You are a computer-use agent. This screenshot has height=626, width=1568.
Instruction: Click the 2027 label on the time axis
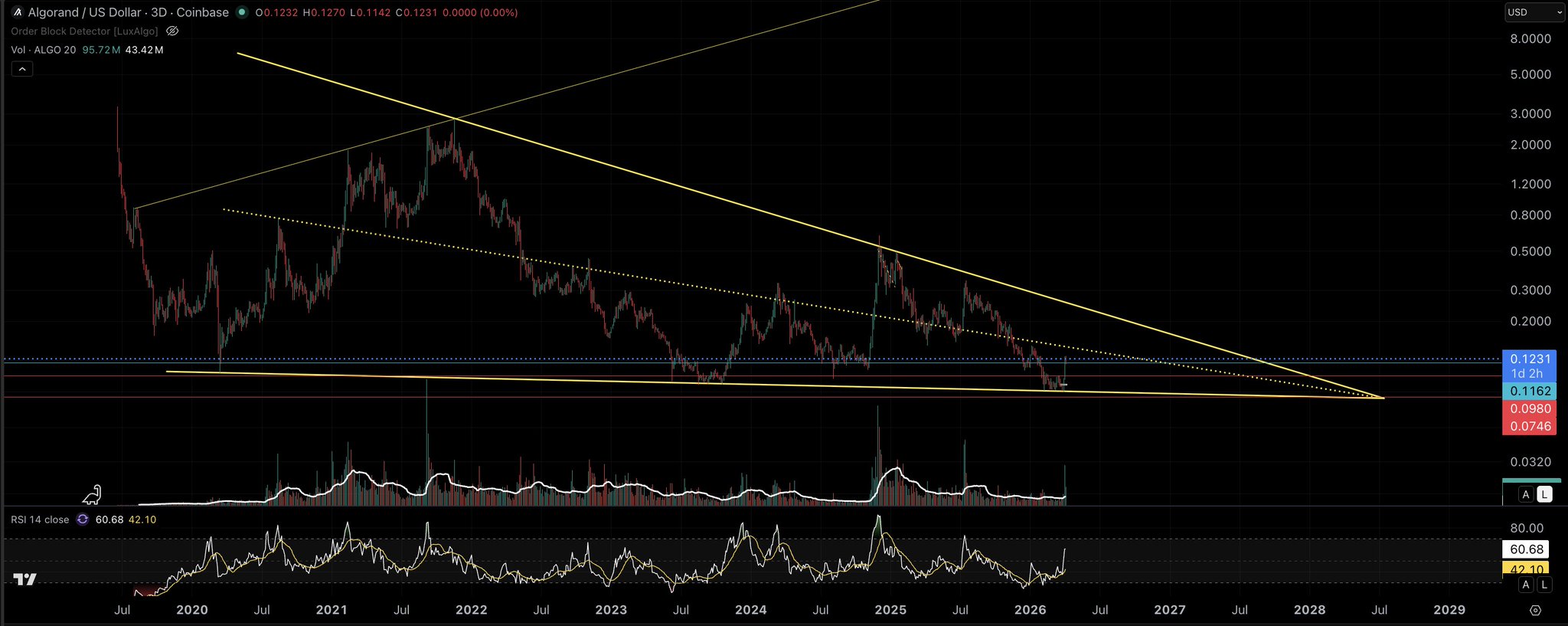(x=1170, y=611)
